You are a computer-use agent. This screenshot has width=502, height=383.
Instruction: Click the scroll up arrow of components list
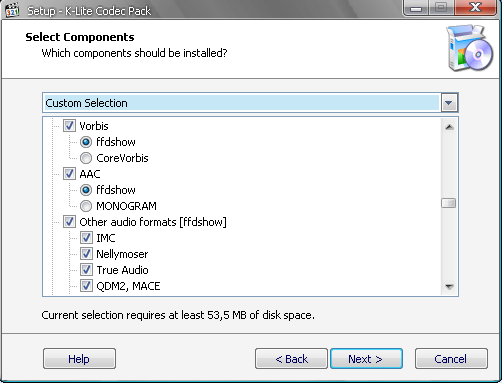tap(449, 127)
